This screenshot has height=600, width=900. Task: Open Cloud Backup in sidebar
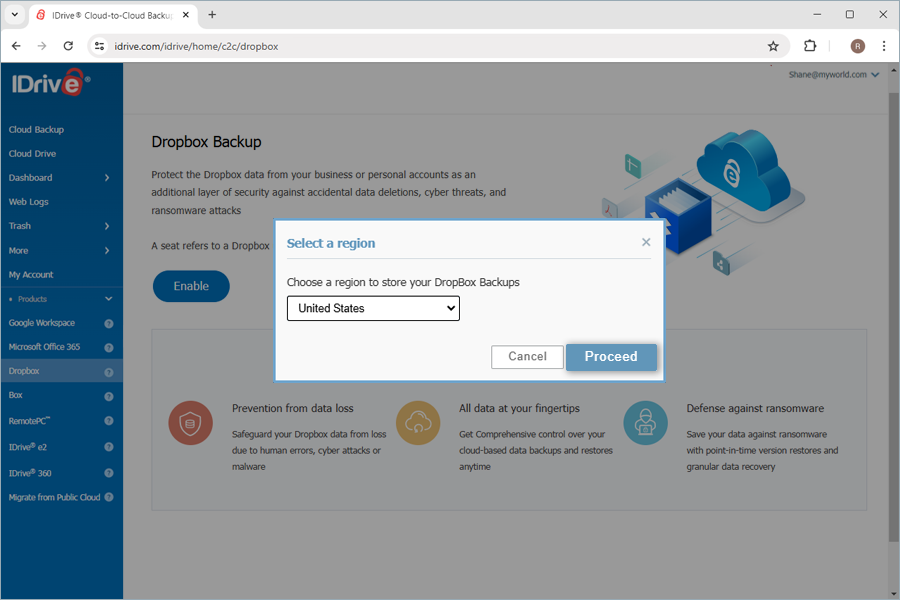pos(36,130)
